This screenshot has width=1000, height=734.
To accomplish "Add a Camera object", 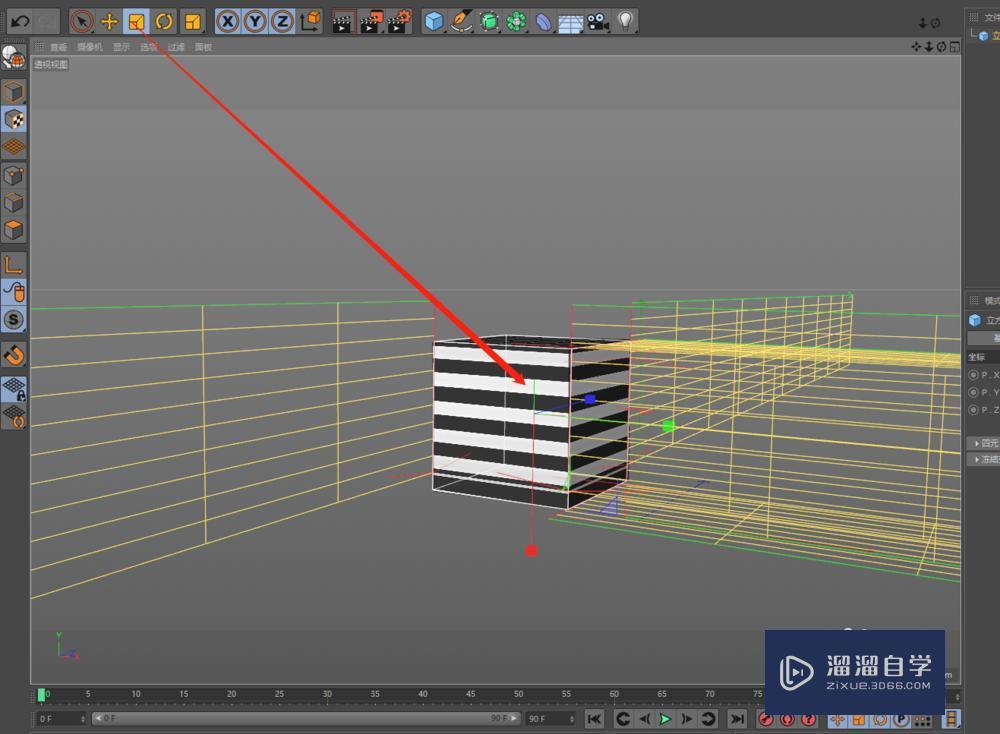I will tap(598, 22).
